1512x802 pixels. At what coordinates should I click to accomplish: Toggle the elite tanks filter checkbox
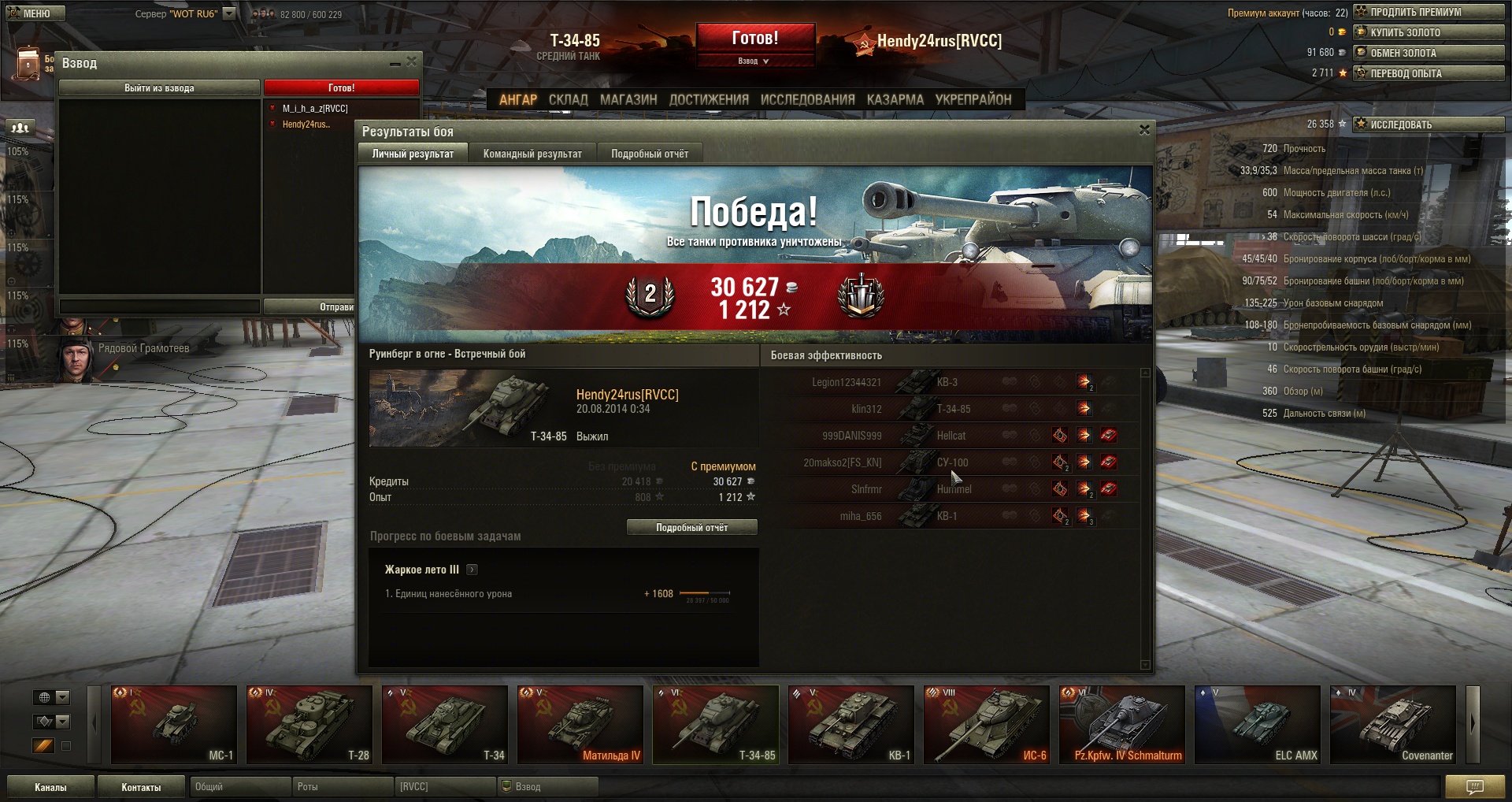click(66, 746)
